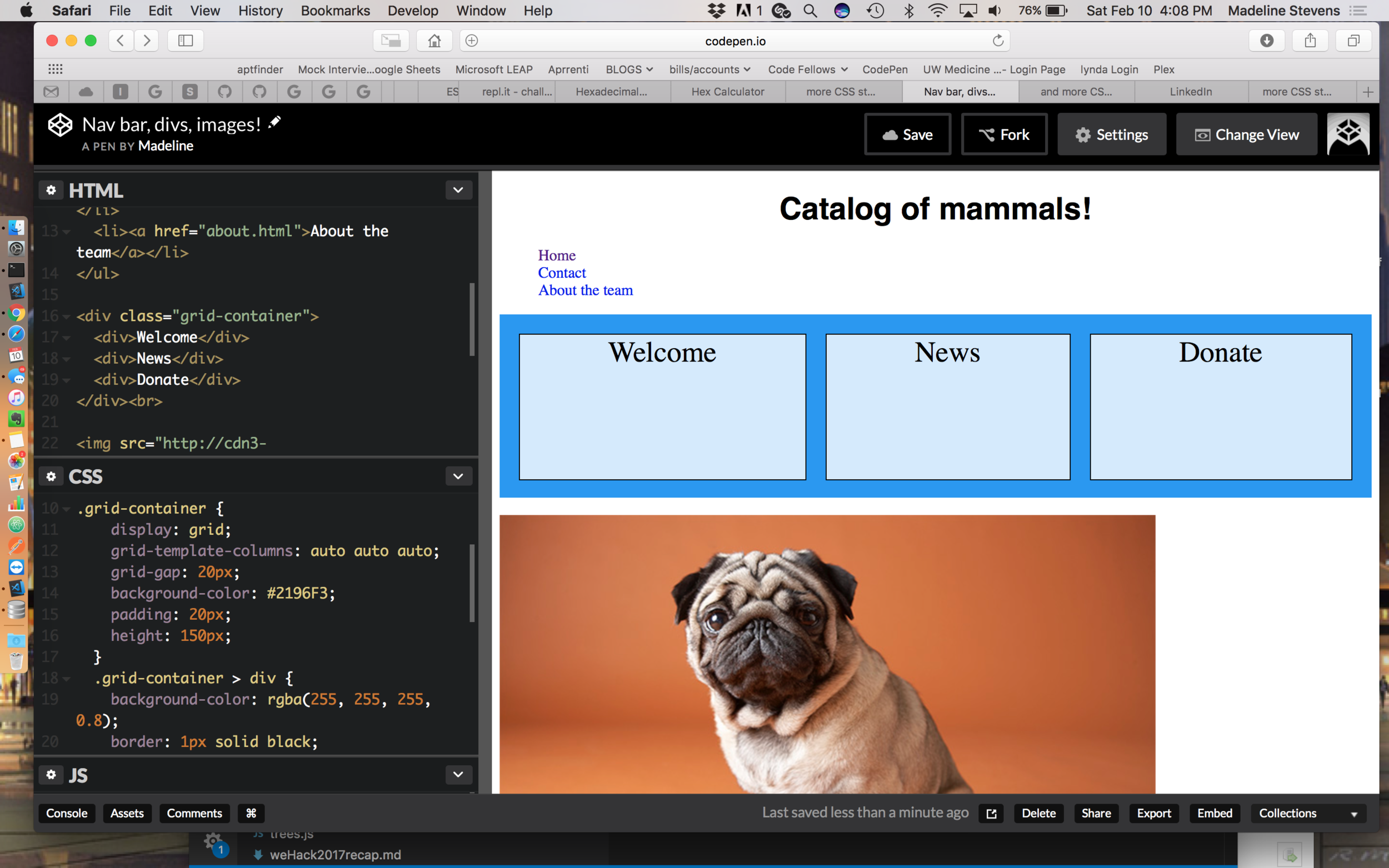Viewport: 1389px width, 868px height.
Task: Open Favorites grid icon in bookmarks bar
Action: [x=55, y=69]
